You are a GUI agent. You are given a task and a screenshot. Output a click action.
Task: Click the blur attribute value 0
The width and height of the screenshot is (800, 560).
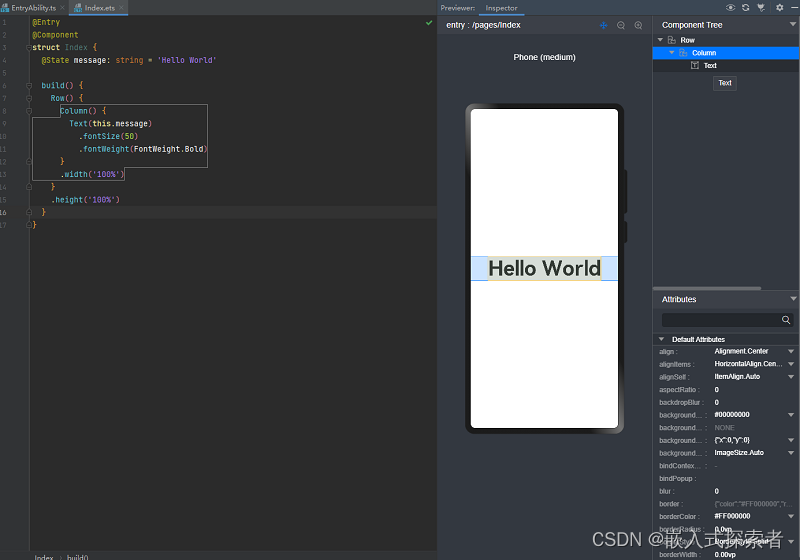click(x=716, y=491)
